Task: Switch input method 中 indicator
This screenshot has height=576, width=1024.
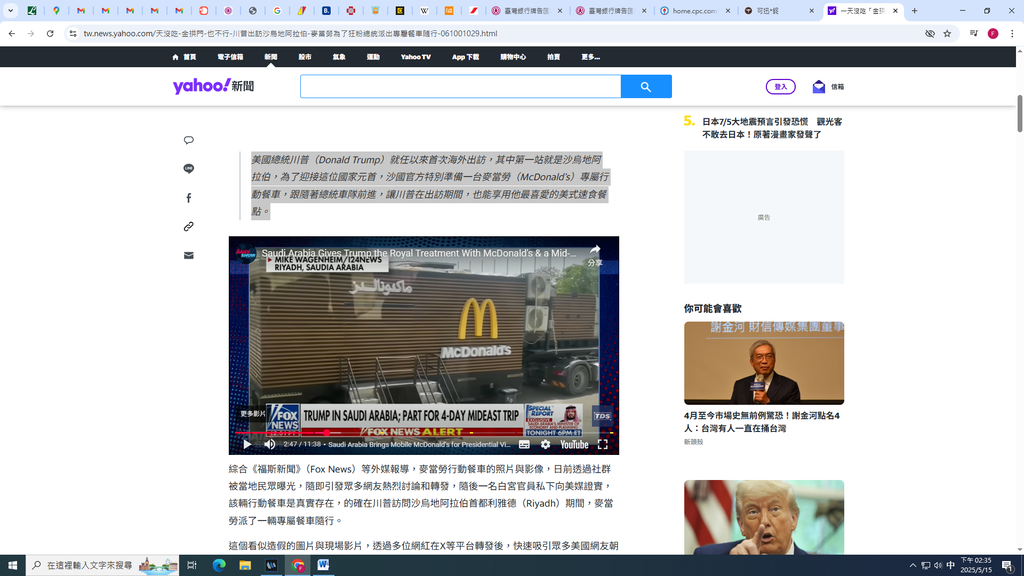Action: [951, 566]
